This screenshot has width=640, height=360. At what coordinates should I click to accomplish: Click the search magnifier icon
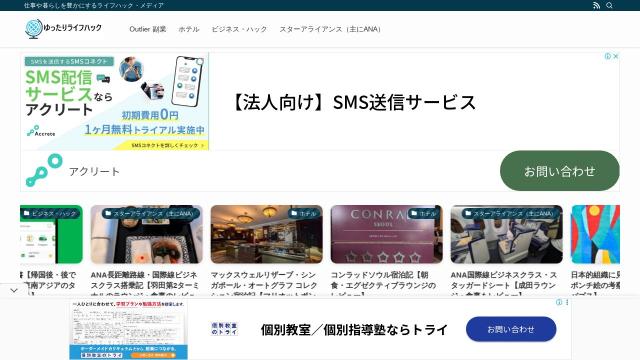coord(609,5)
